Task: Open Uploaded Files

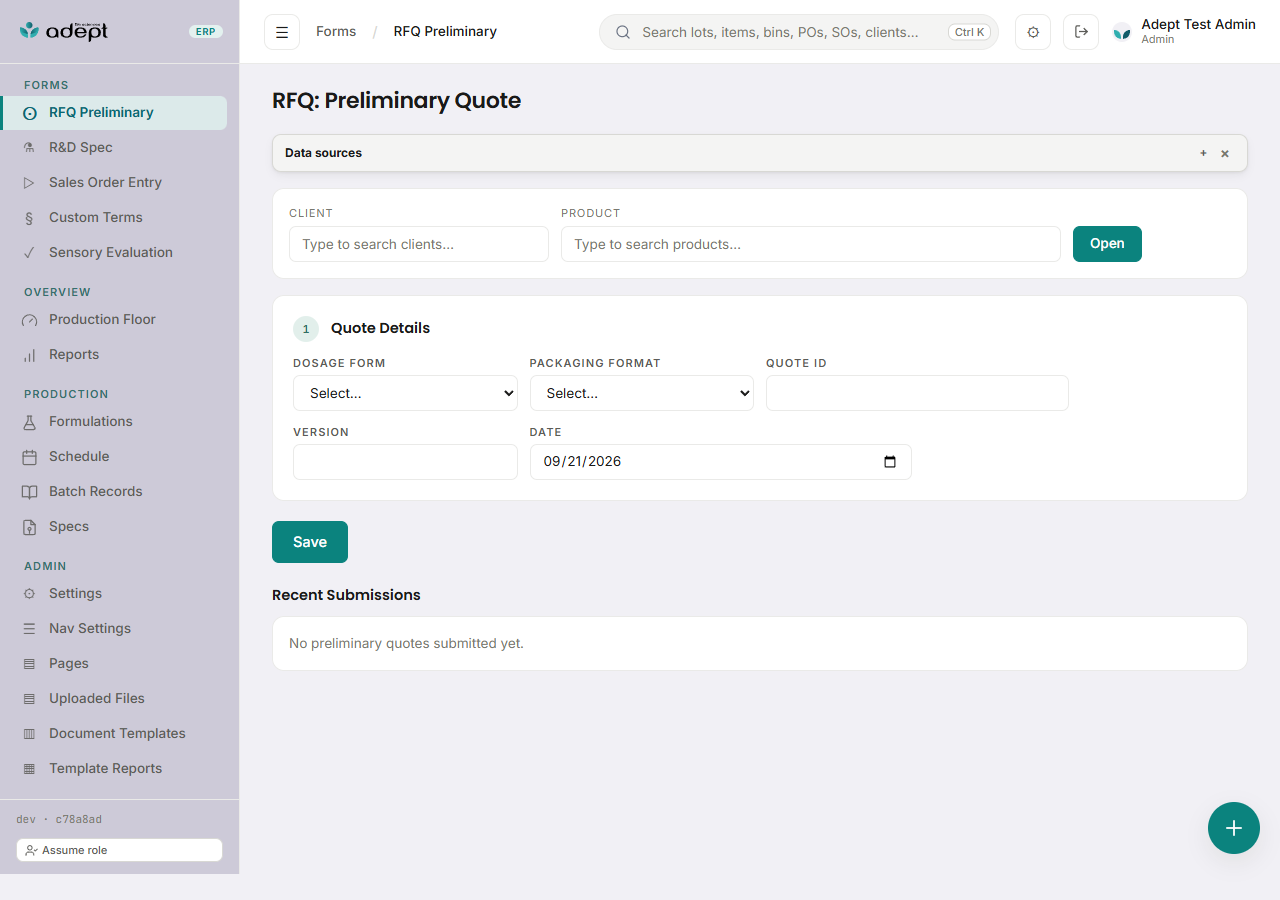Action: (114, 699)
